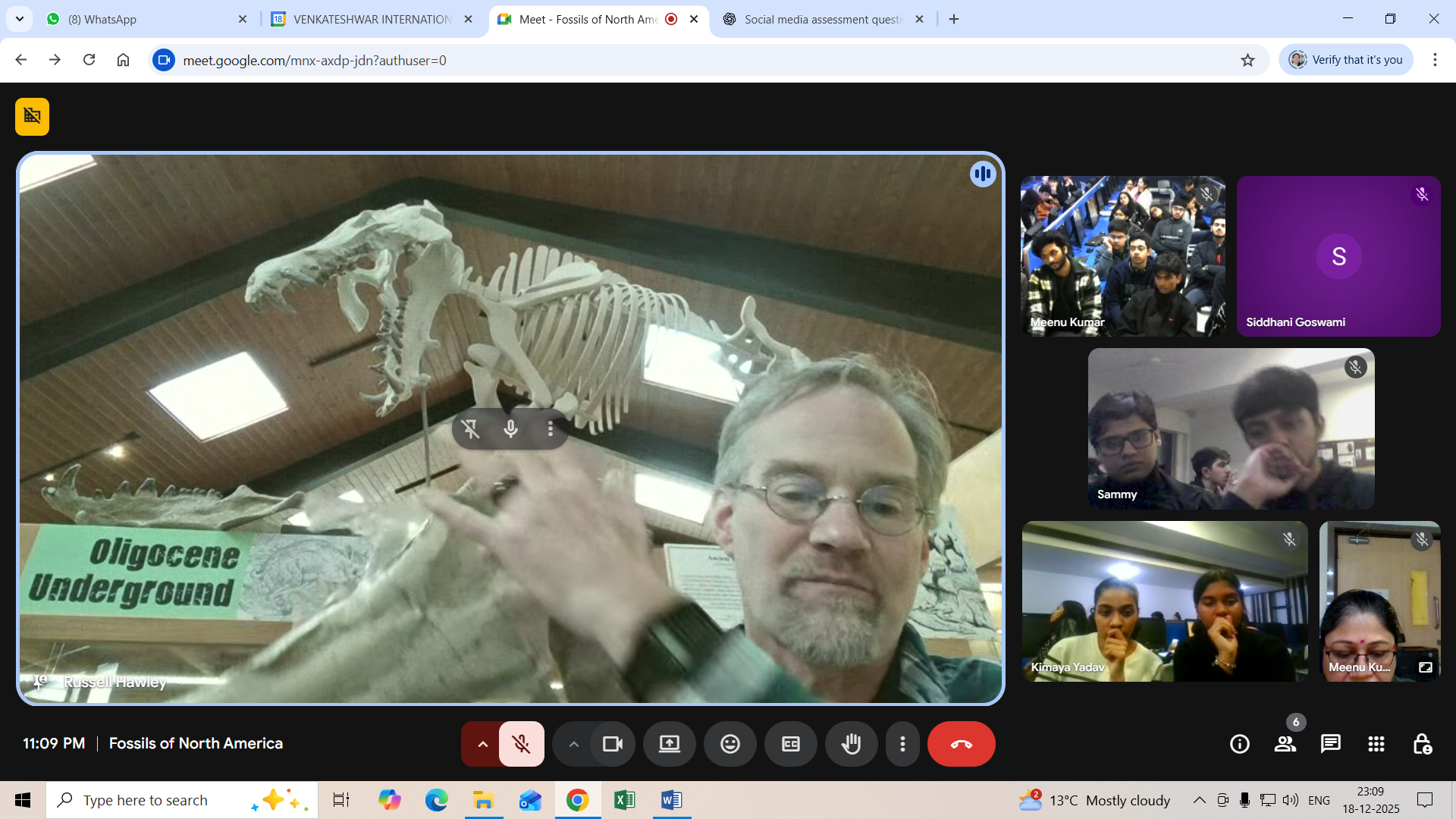
Task: Click the red leave call button
Action: (x=961, y=744)
